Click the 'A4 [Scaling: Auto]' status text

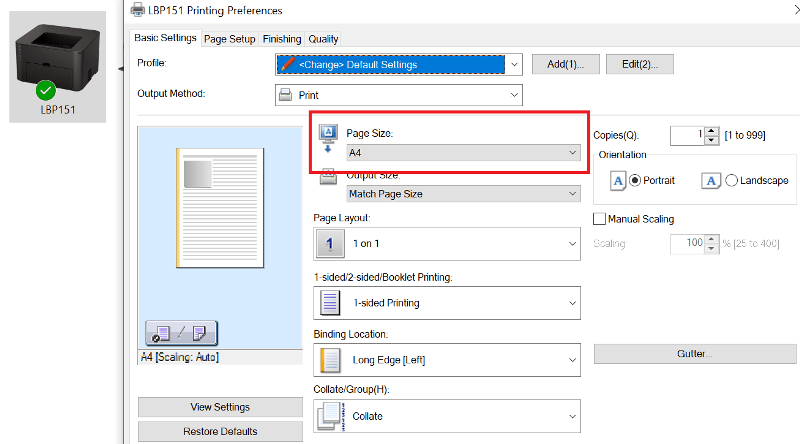pyautogui.click(x=180, y=357)
